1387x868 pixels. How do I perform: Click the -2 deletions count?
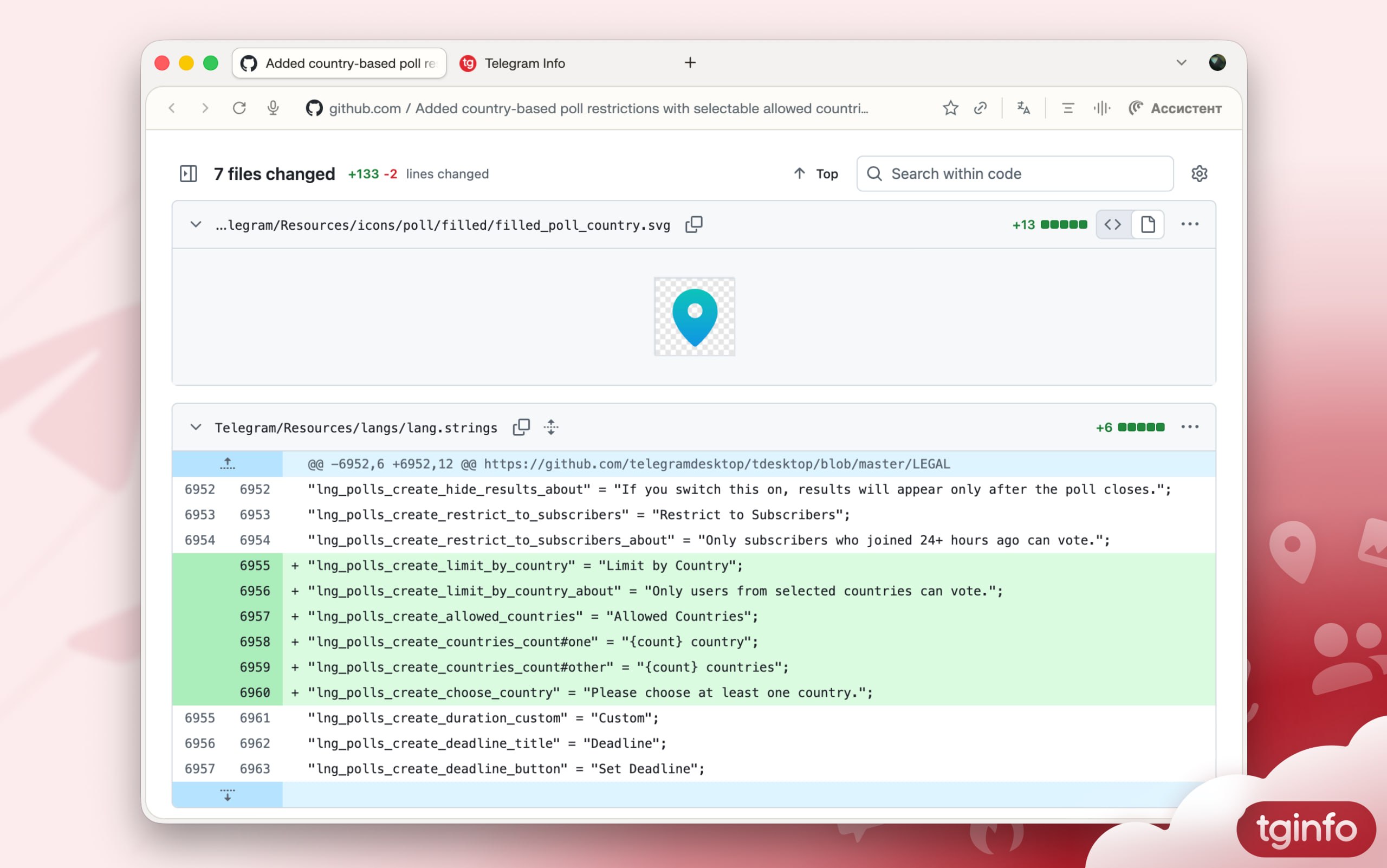[x=391, y=174]
